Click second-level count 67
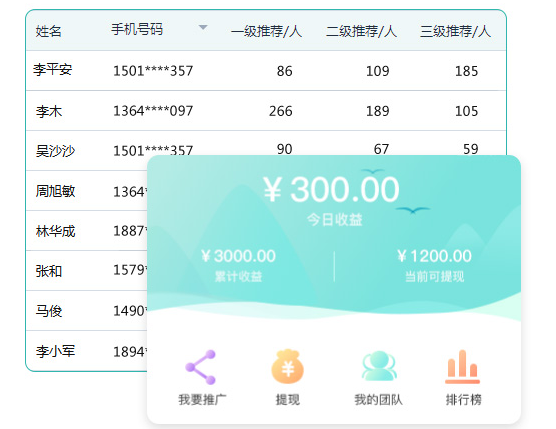 pos(381,149)
